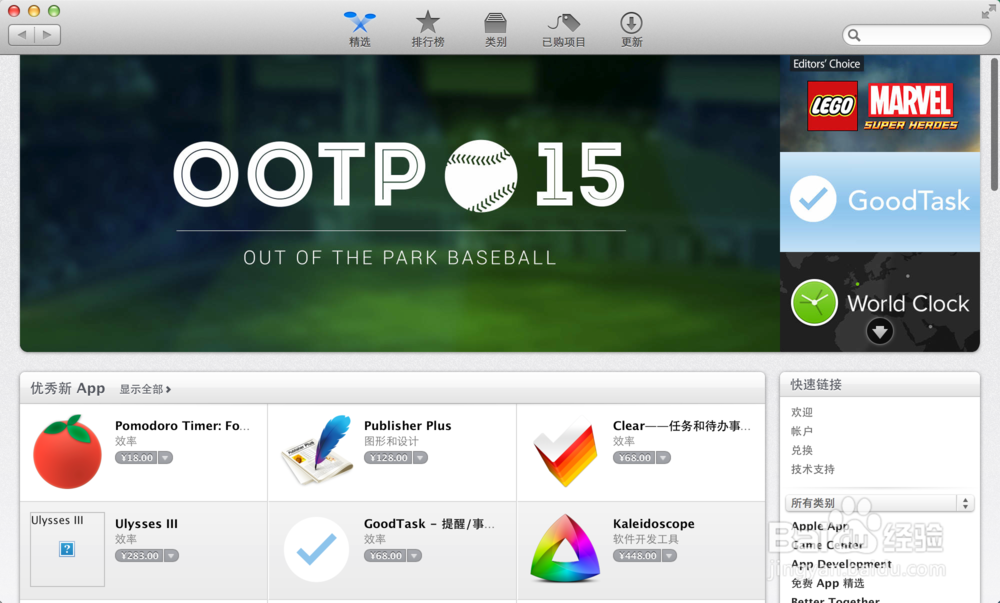Viewport: 1000px width, 603px height.
Task: Open the Ulysses III title link
Action: coord(147,524)
